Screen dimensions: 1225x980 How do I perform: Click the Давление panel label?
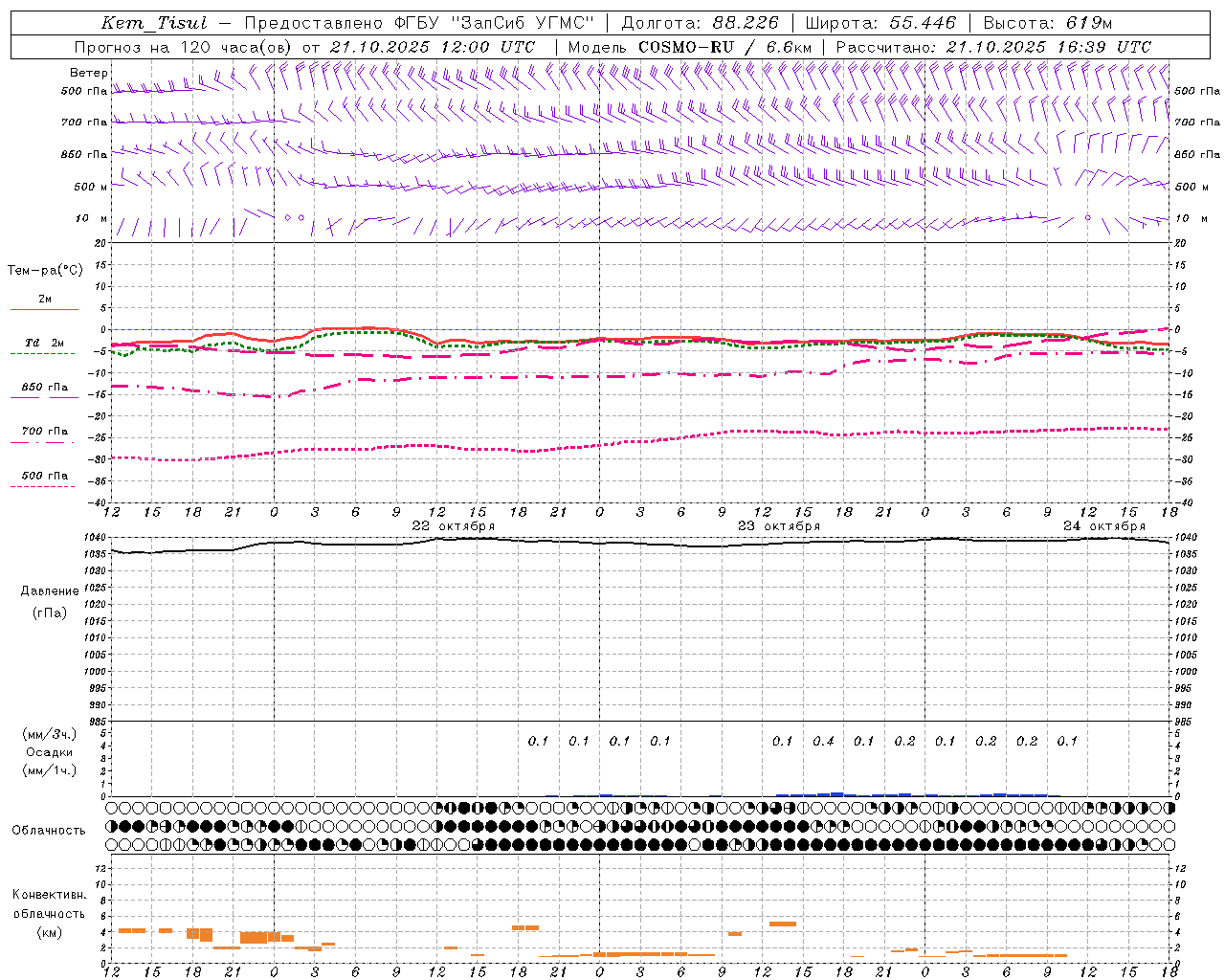click(x=50, y=590)
